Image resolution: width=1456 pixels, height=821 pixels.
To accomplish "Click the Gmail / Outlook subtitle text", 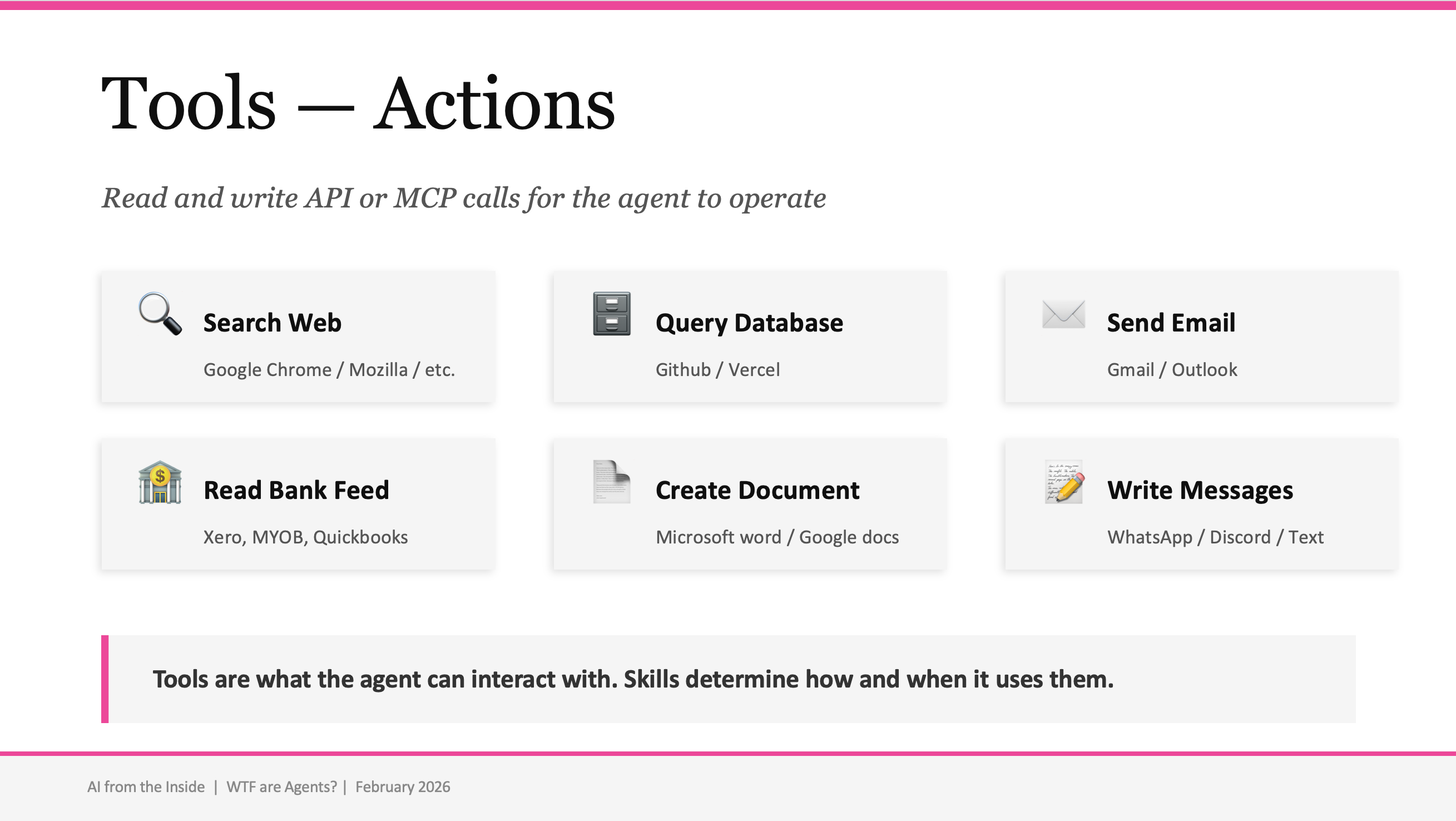I will [x=1172, y=369].
